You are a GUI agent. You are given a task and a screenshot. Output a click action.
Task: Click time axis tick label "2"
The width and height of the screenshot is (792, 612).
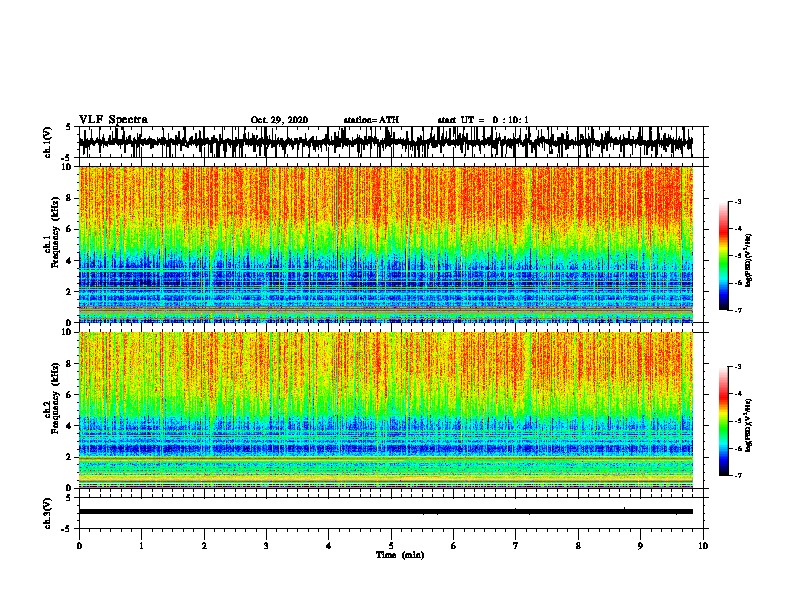[x=204, y=546]
